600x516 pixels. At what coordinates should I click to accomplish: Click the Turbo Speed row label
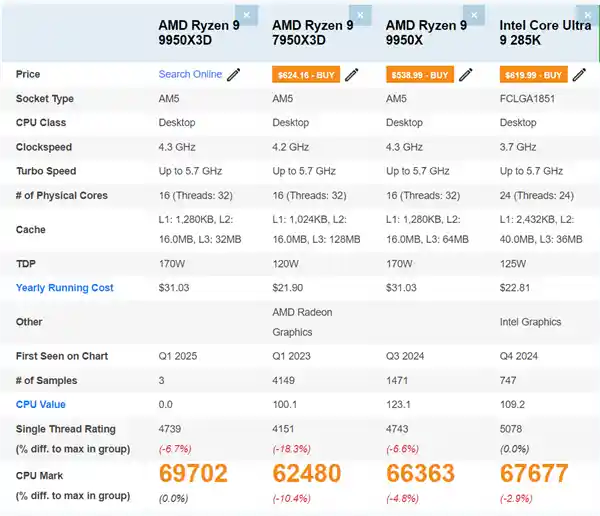click(46, 171)
